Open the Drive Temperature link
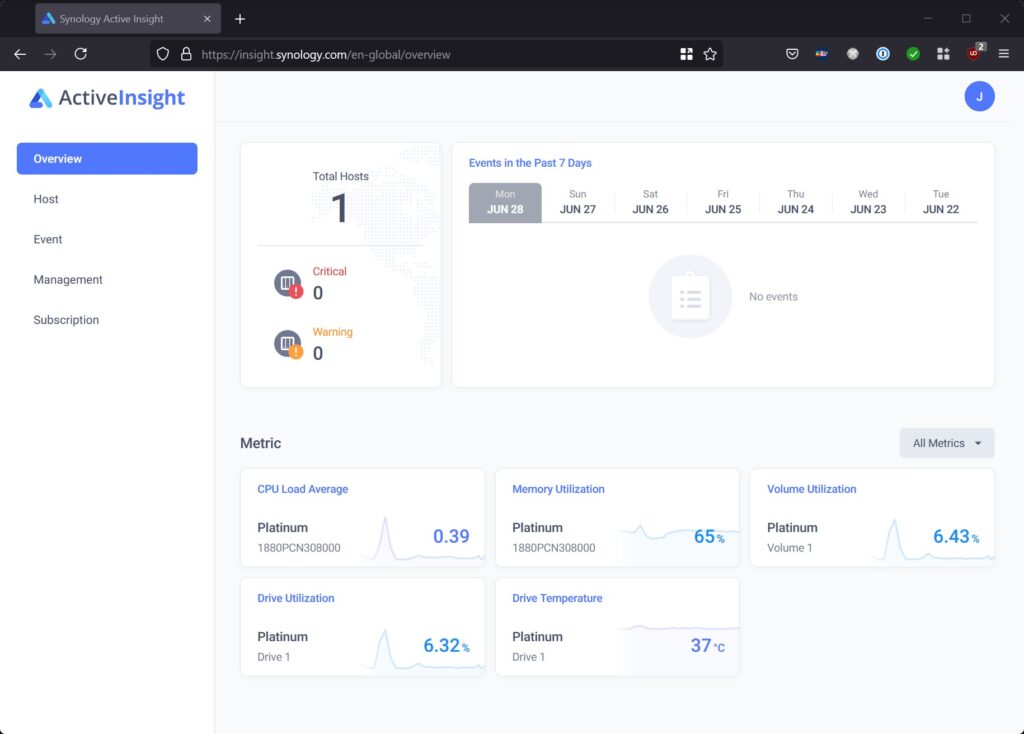This screenshot has height=734, width=1024. (x=557, y=598)
